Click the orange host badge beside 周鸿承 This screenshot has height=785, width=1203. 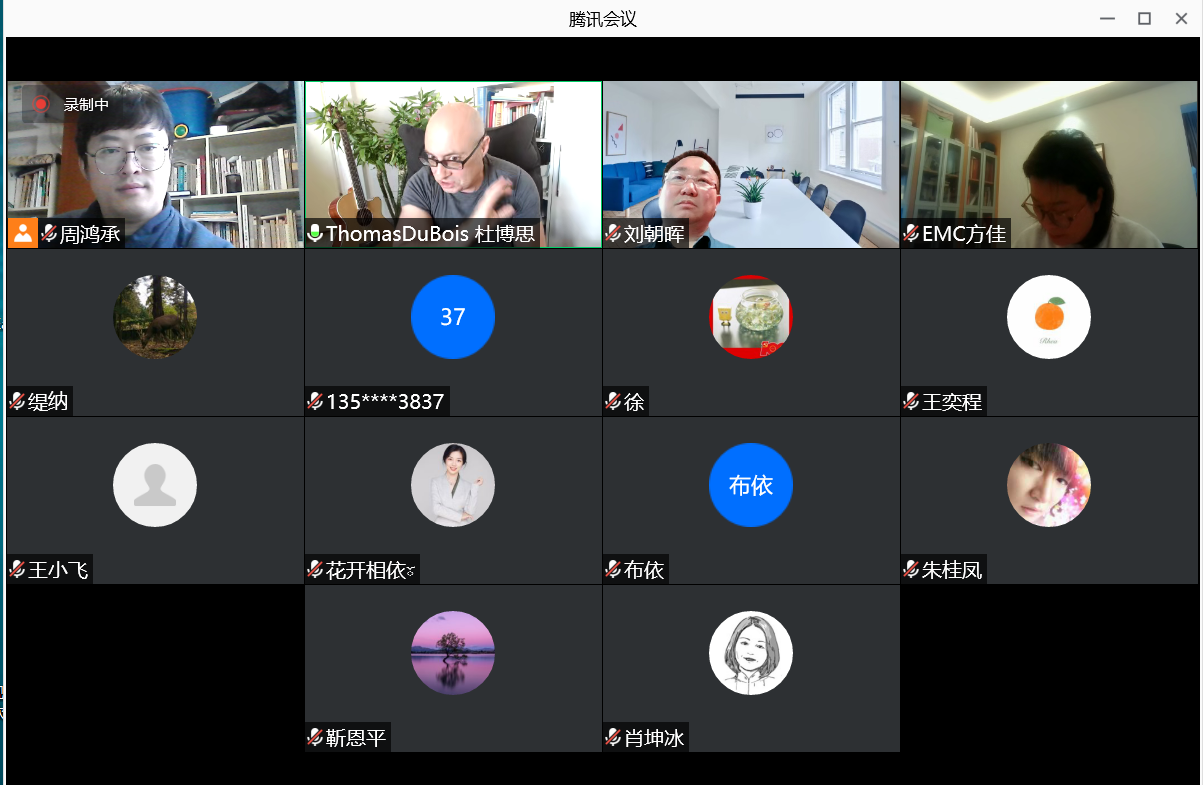coord(22,233)
